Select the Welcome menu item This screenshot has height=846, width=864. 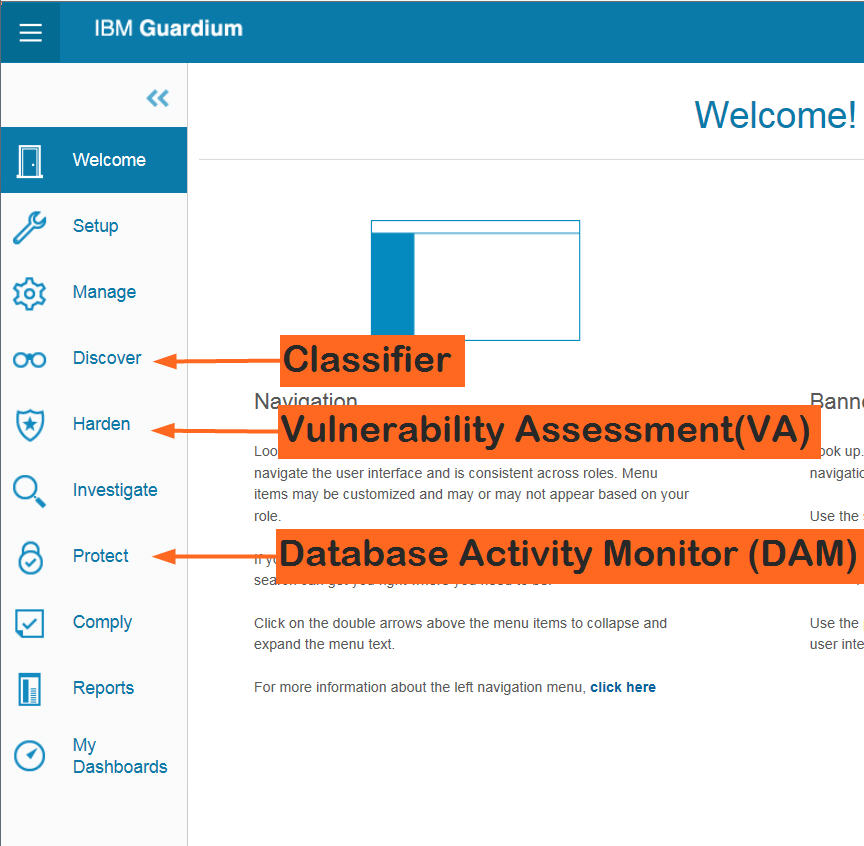94,160
